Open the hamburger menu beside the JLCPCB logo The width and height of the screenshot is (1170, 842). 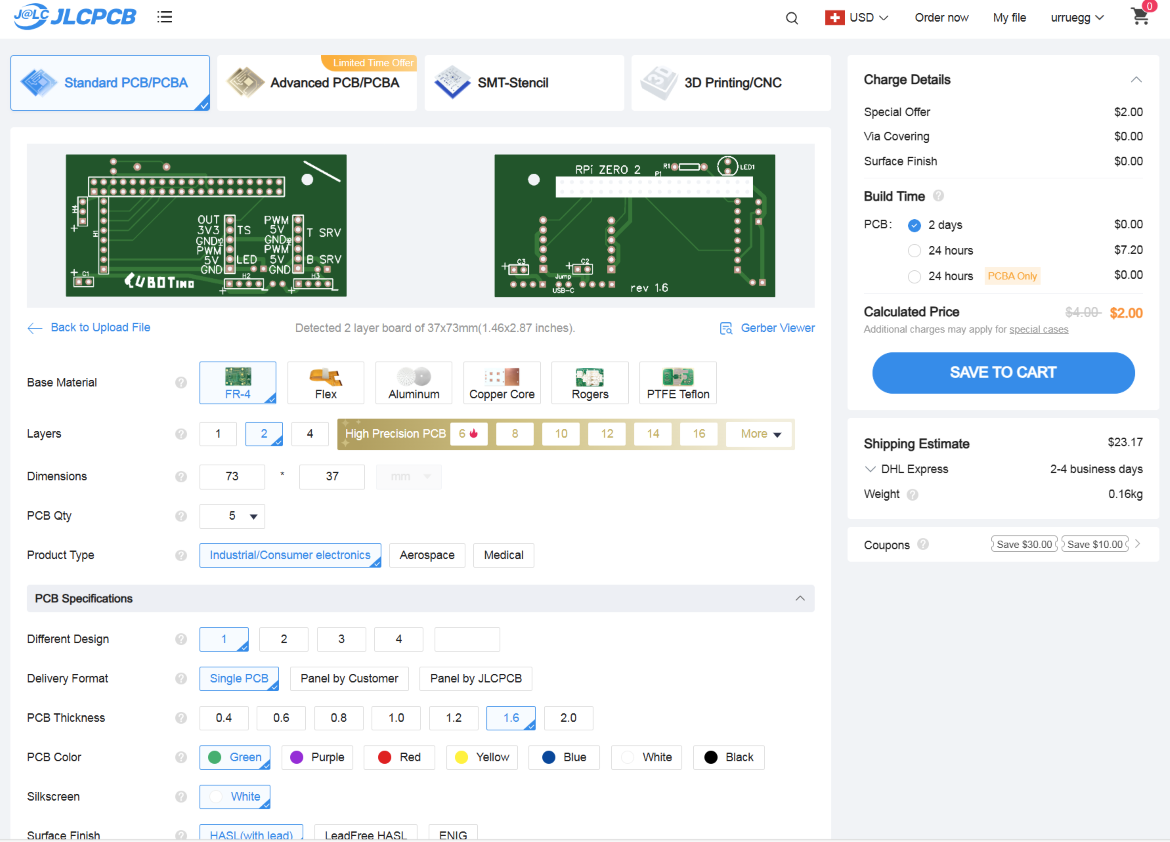click(x=165, y=16)
